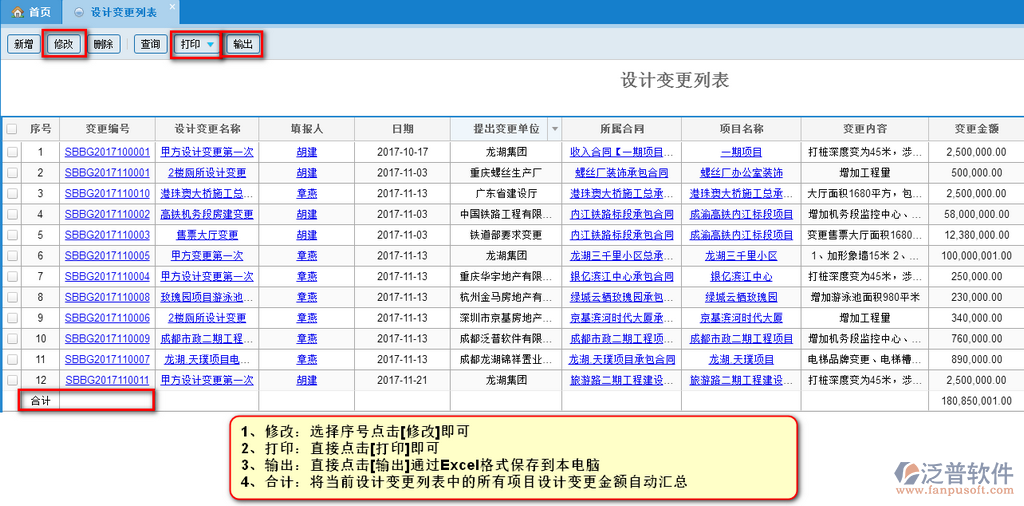Click the 删除 toolbar button

[x=103, y=44]
